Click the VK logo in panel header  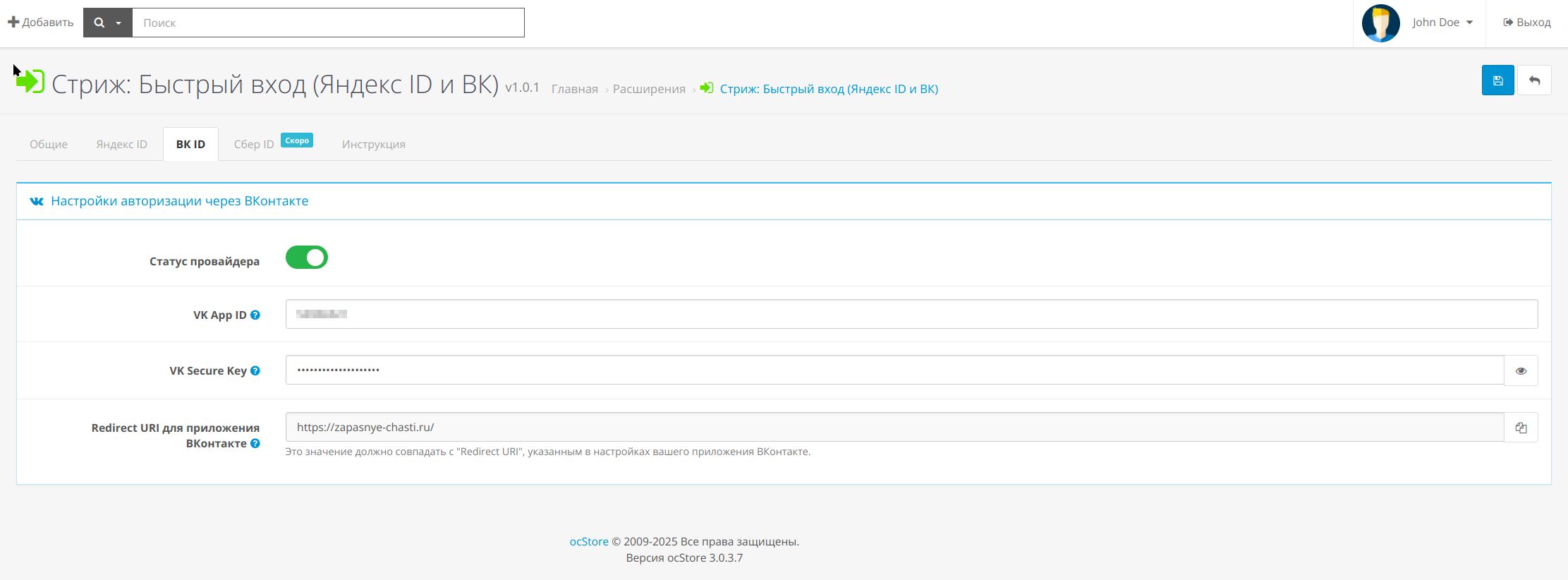pos(37,201)
